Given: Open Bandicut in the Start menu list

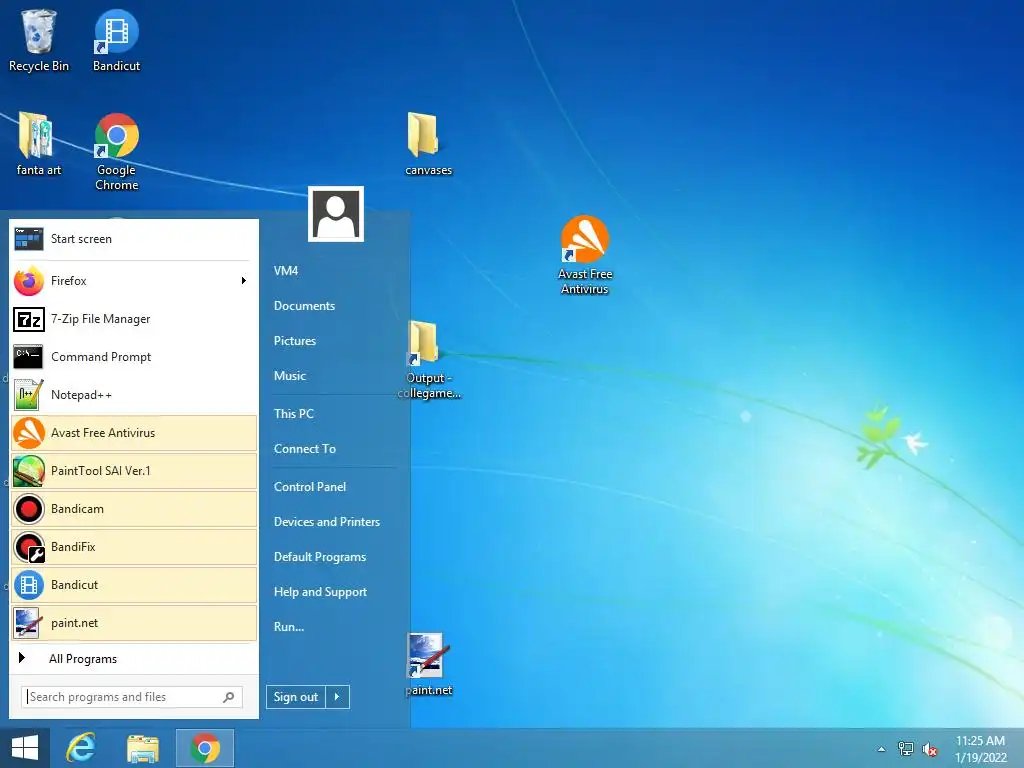Looking at the screenshot, I should [134, 584].
